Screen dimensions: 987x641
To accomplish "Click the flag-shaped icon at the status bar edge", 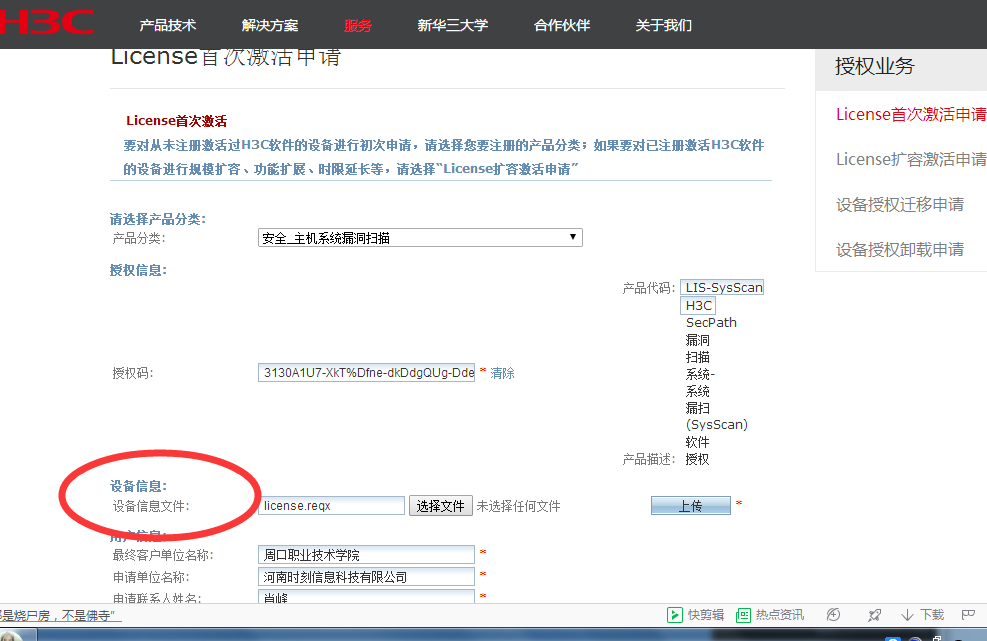I will [968, 614].
